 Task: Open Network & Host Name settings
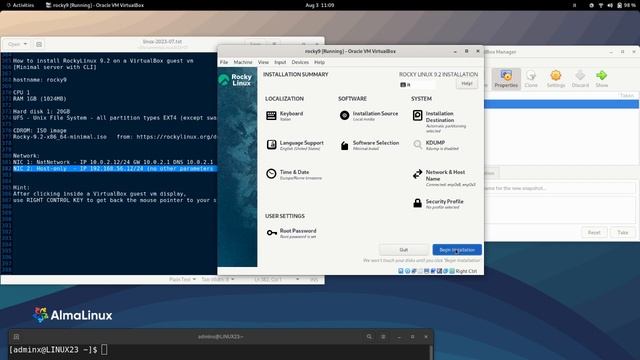[x=444, y=178]
